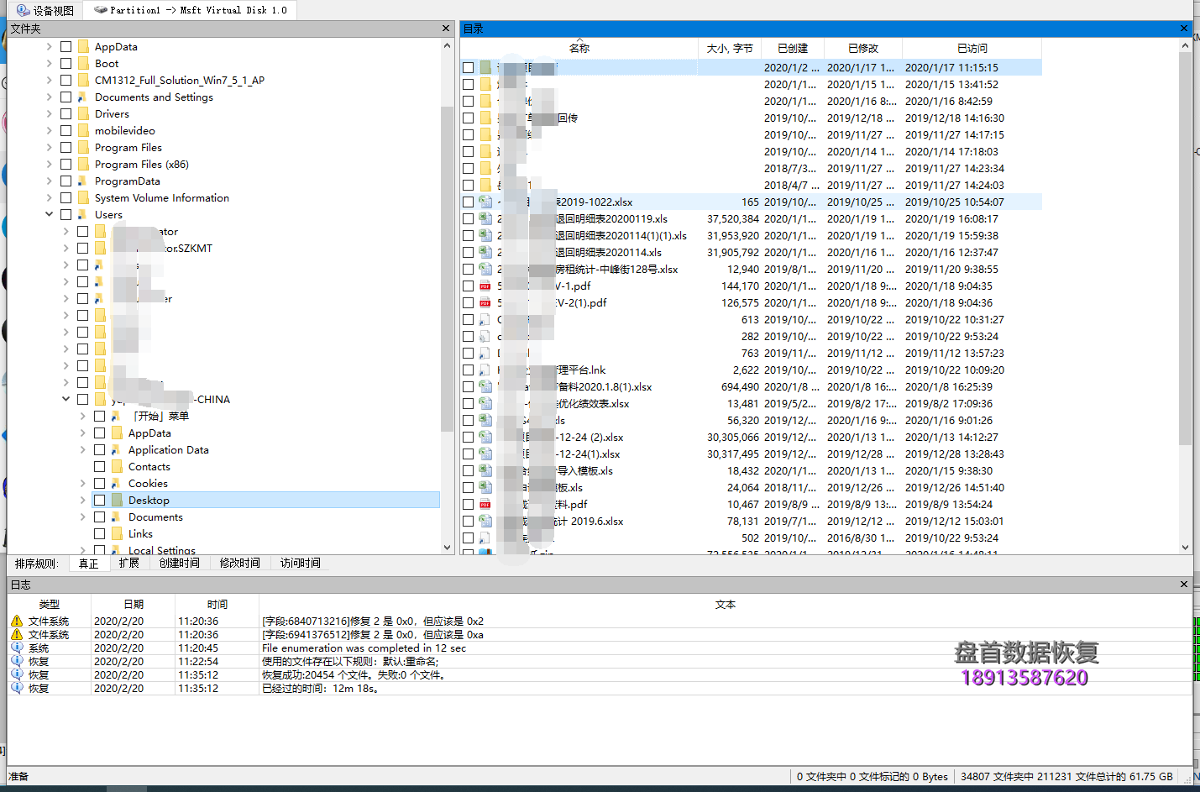
Task: Expand the Application Data tree node
Action: [x=82, y=450]
